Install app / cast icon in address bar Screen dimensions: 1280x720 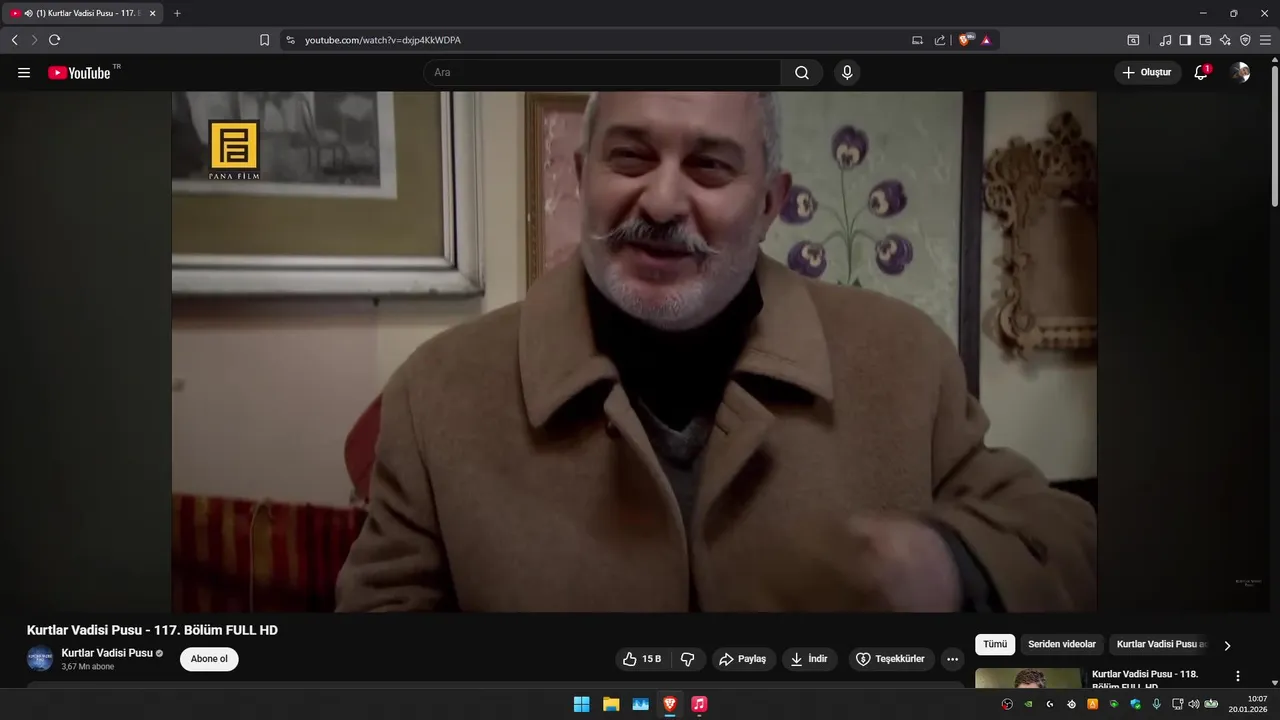tap(918, 40)
